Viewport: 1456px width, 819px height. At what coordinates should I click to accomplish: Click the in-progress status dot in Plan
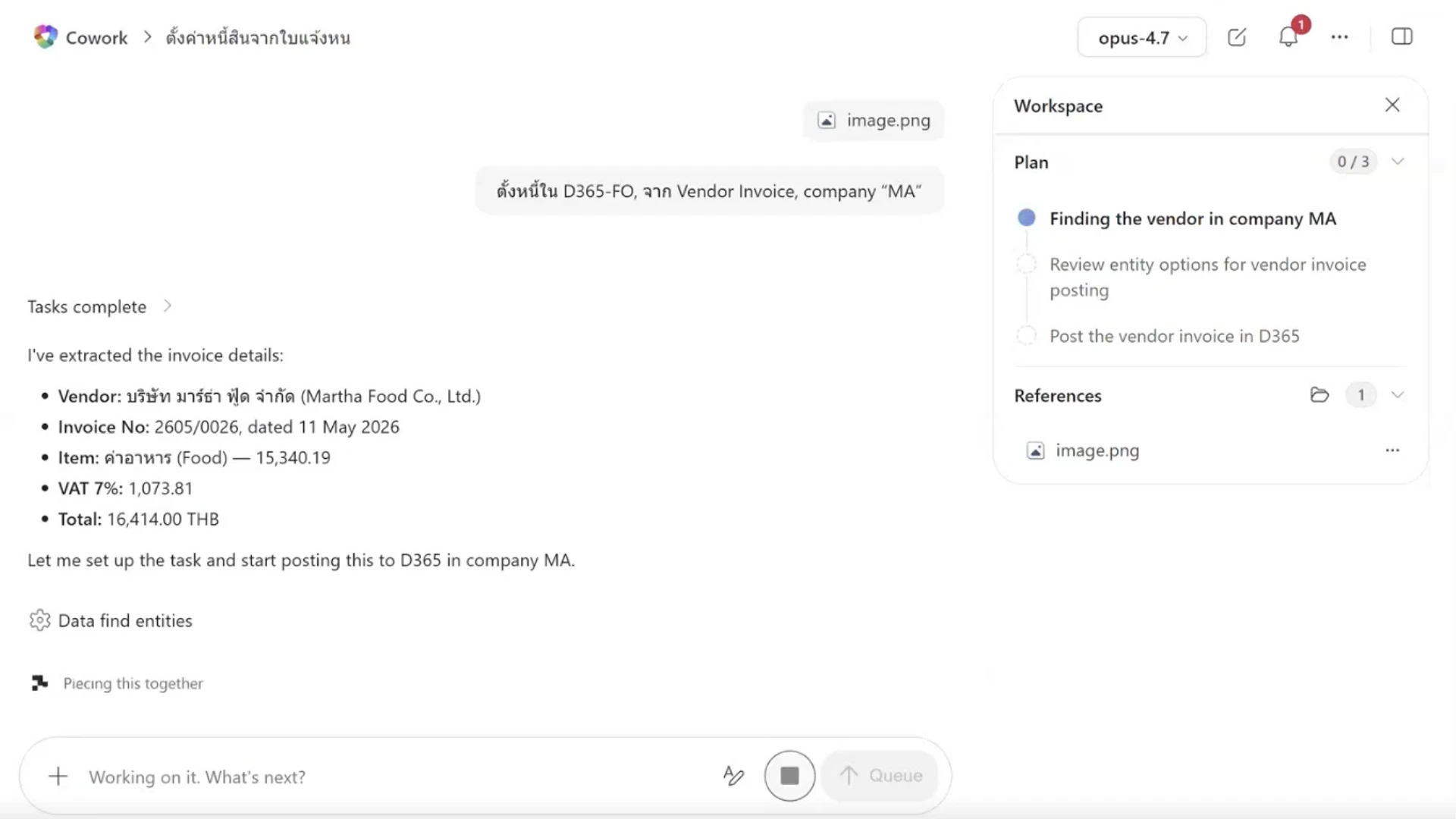click(1026, 218)
